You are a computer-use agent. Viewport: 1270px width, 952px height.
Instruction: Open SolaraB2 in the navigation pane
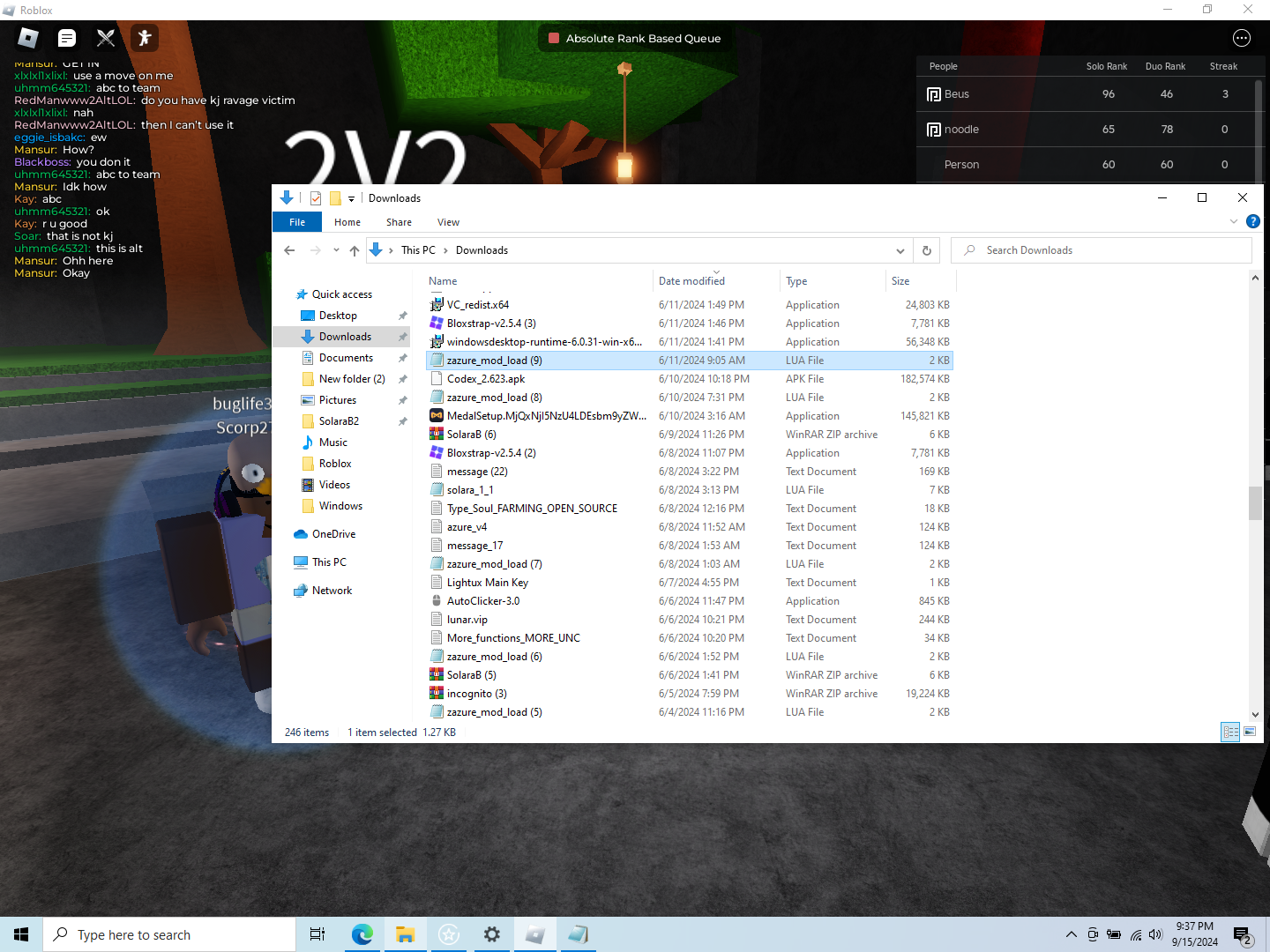[x=339, y=421]
